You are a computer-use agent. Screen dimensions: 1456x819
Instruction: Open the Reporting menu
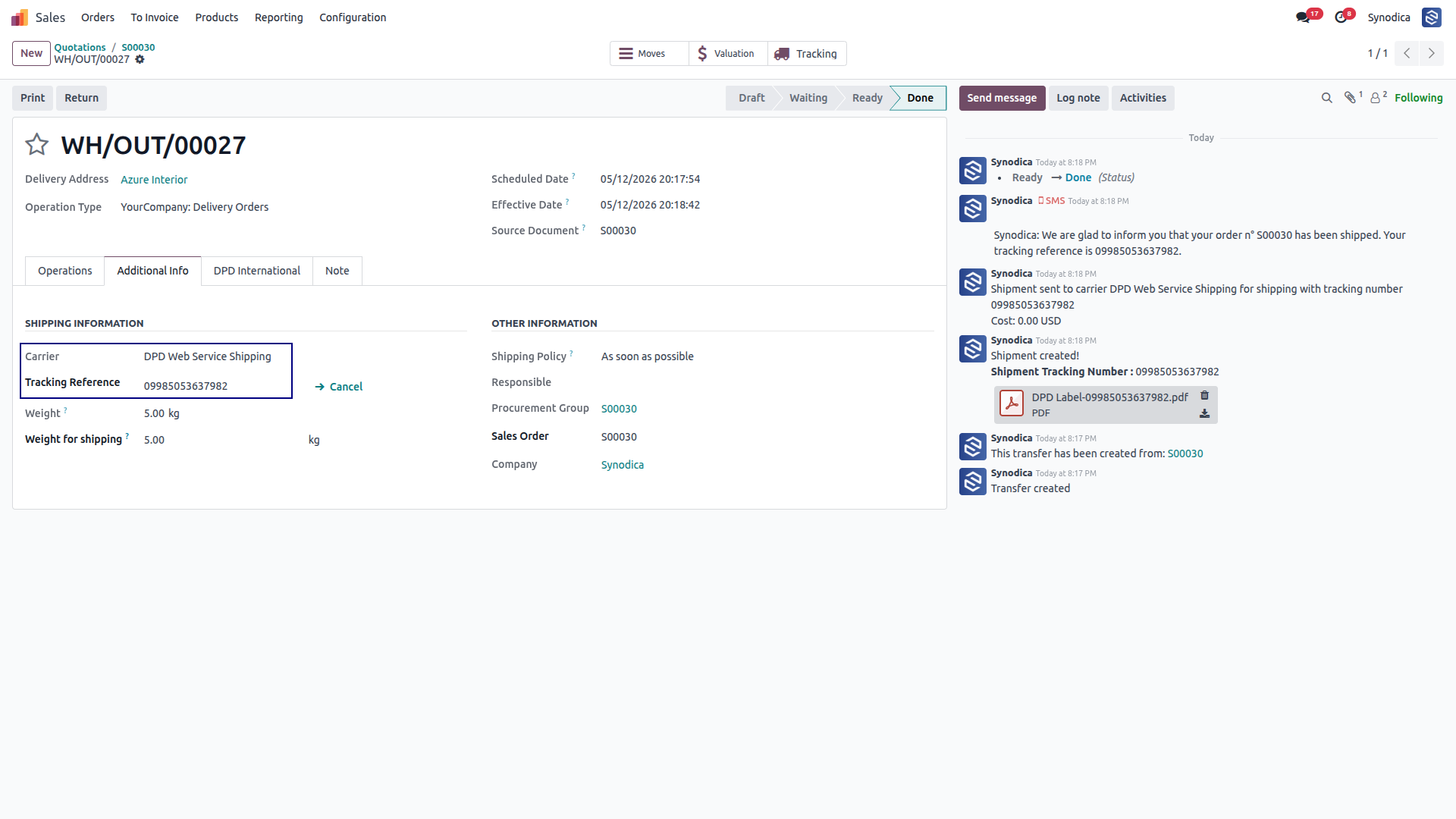278,17
